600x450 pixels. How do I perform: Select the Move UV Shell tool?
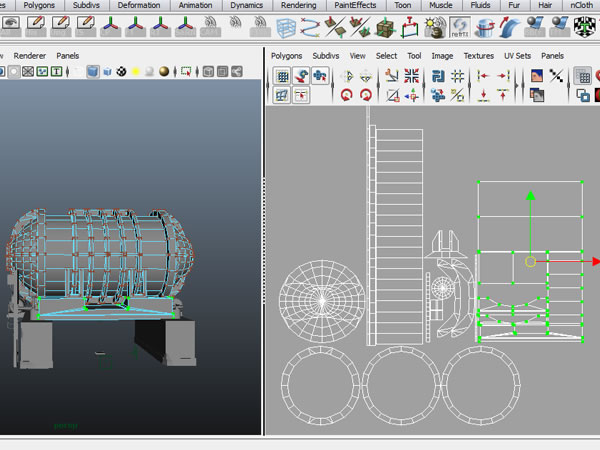(x=320, y=76)
